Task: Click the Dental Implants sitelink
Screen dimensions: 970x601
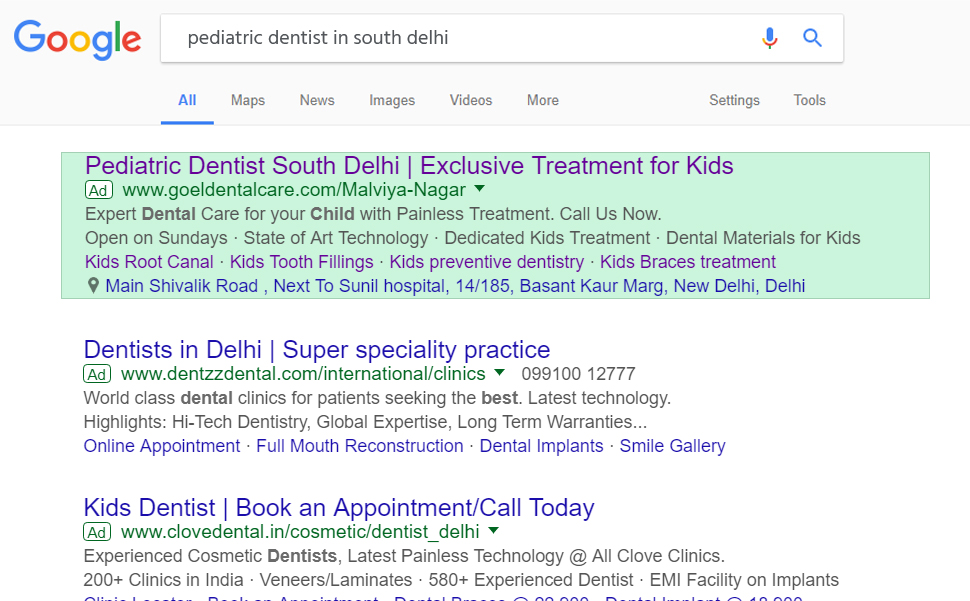Action: pyautogui.click(x=541, y=446)
